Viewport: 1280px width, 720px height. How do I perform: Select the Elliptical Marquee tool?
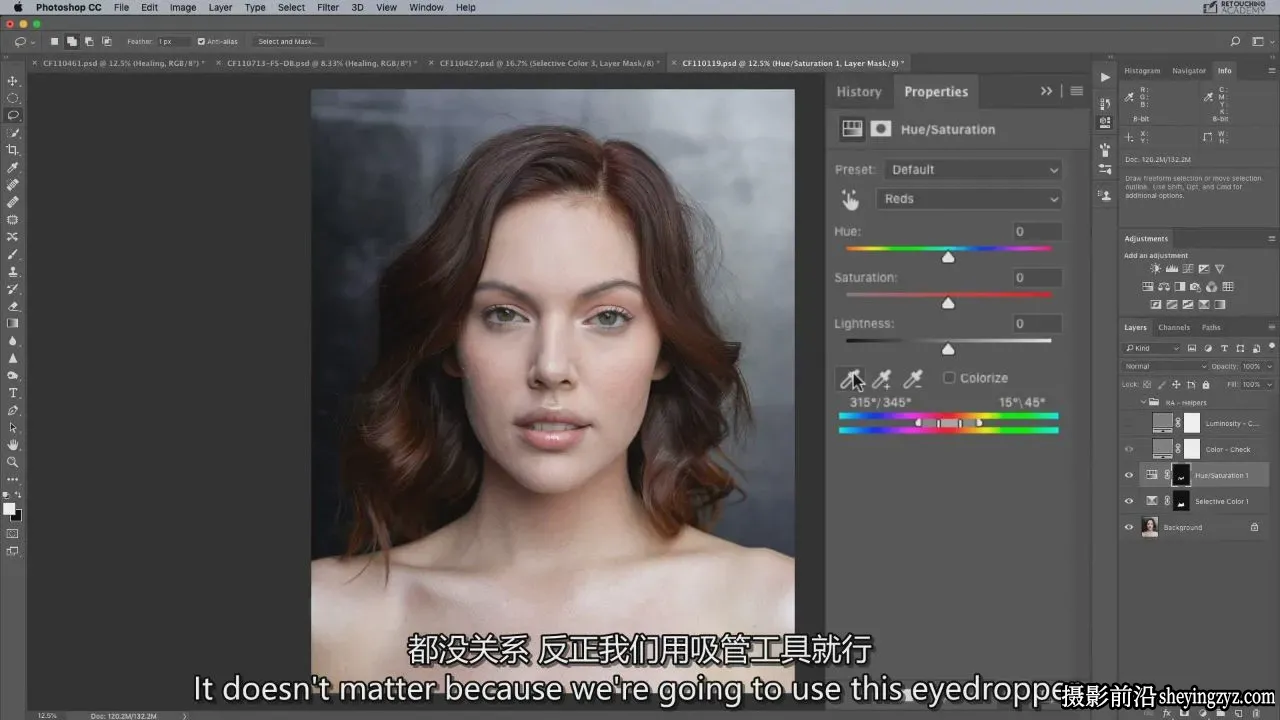13,98
